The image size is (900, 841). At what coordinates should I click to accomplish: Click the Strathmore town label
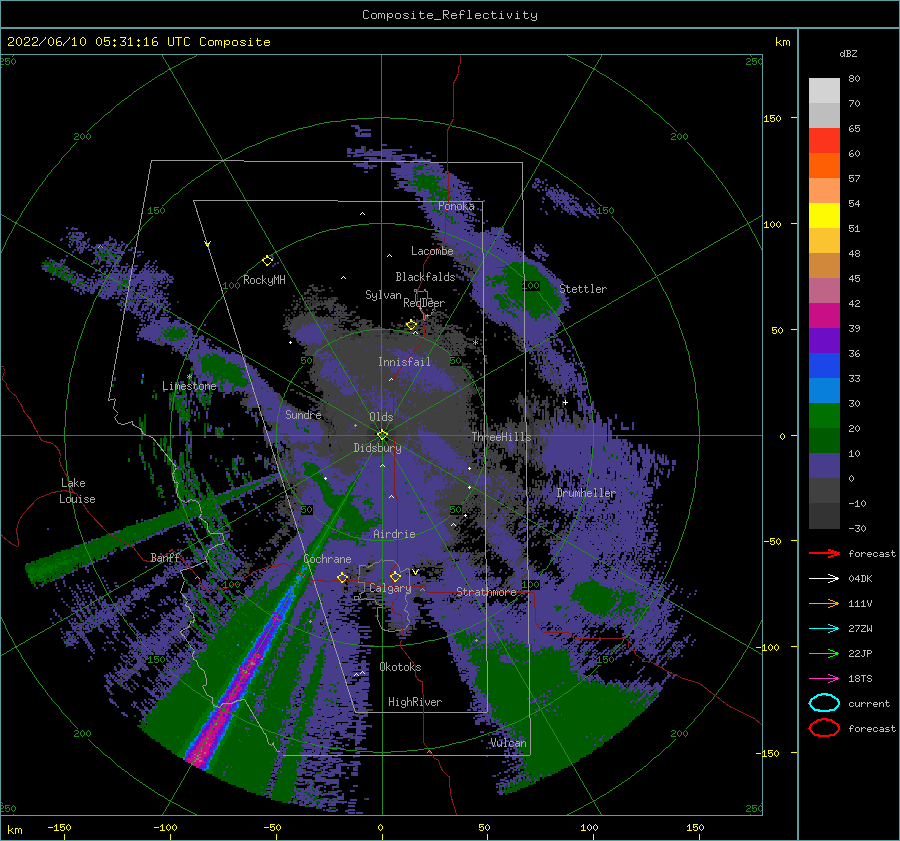pyautogui.click(x=486, y=592)
